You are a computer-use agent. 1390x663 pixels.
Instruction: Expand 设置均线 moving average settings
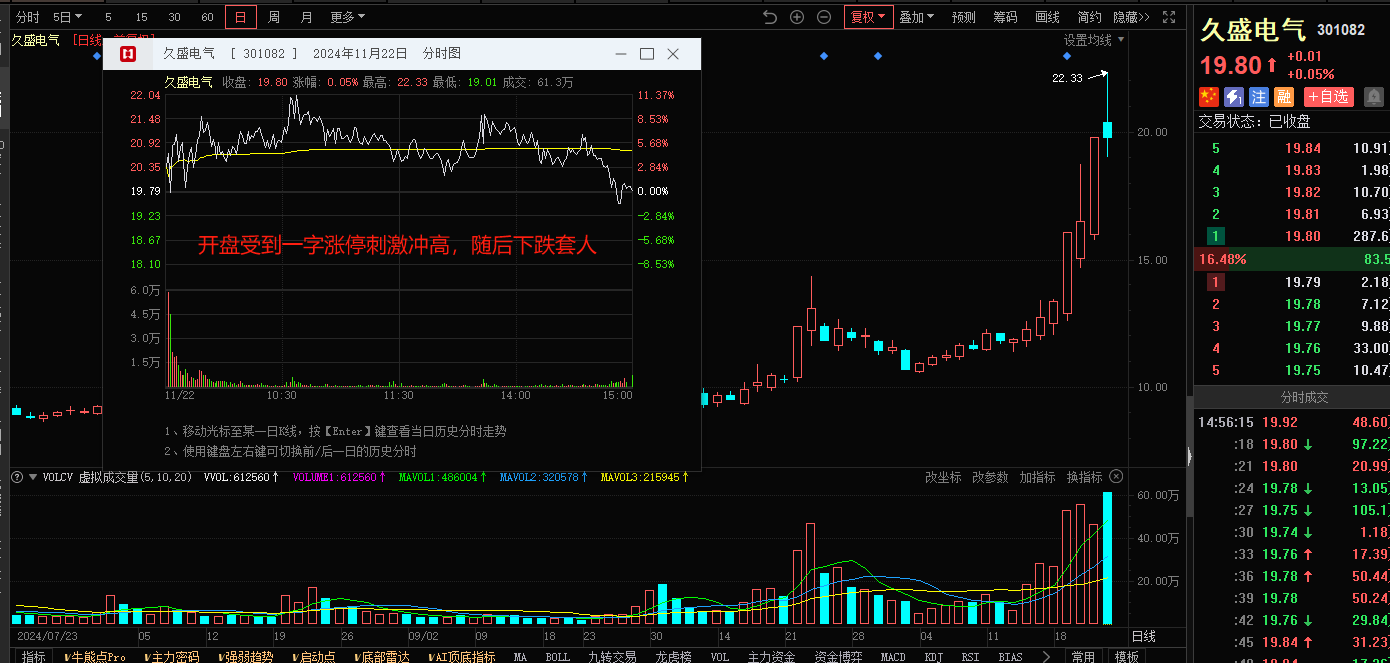pyautogui.click(x=1094, y=40)
